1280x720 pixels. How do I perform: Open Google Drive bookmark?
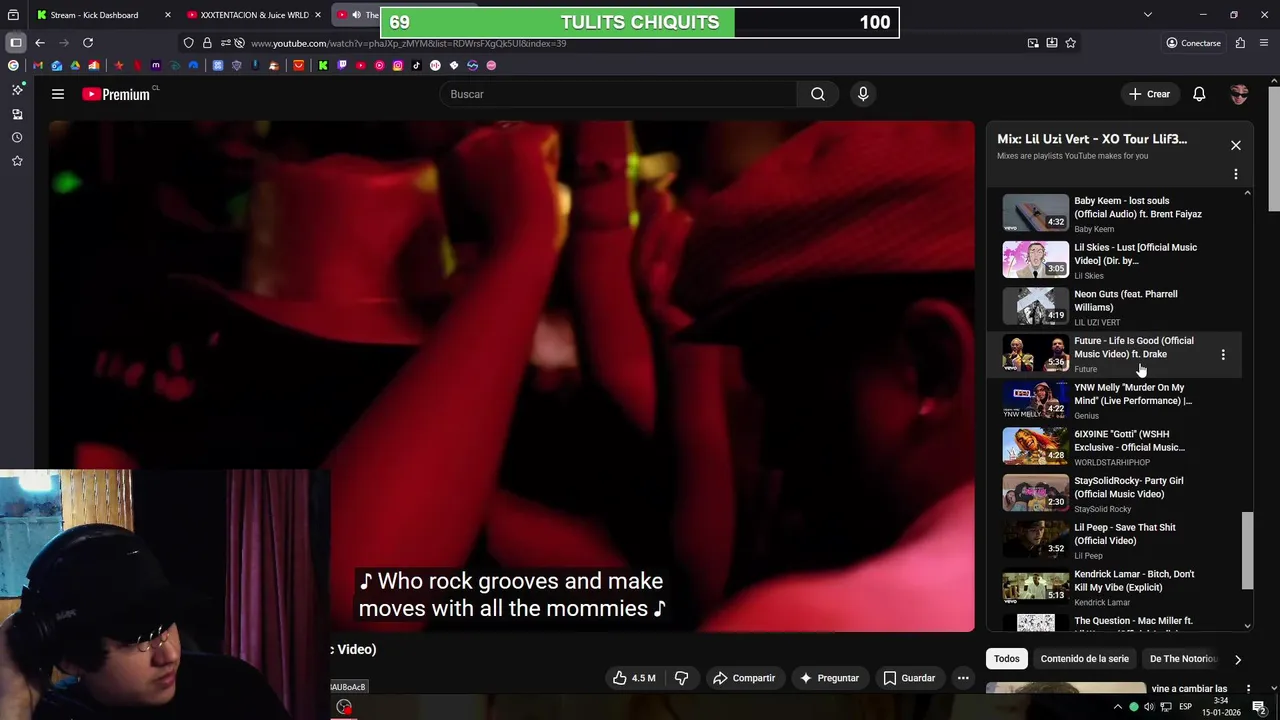(x=75, y=65)
